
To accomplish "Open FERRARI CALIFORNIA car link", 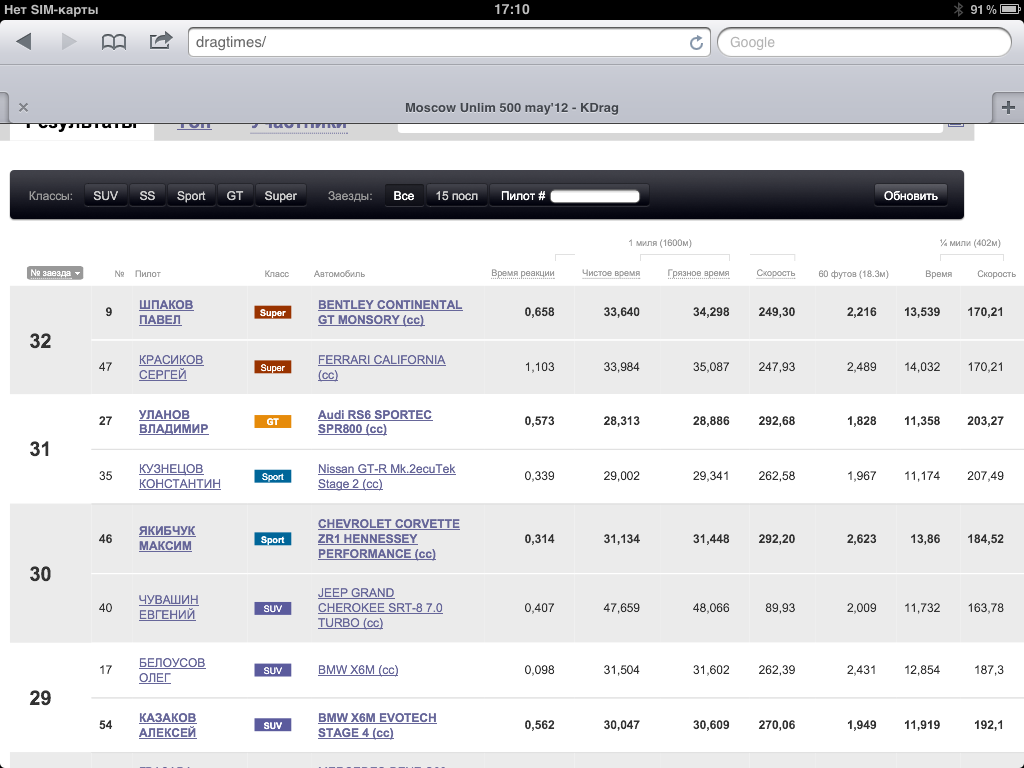I will (x=381, y=367).
